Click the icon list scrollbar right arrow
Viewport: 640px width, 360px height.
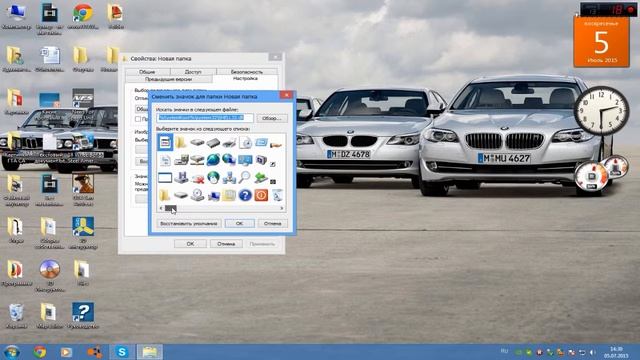[282, 208]
